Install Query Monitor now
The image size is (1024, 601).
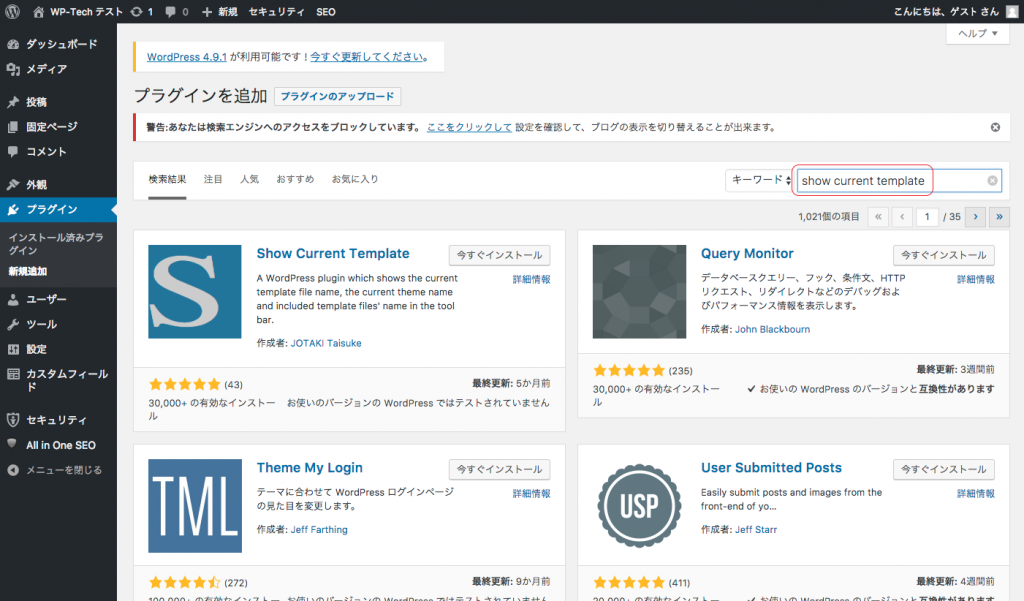(944, 255)
